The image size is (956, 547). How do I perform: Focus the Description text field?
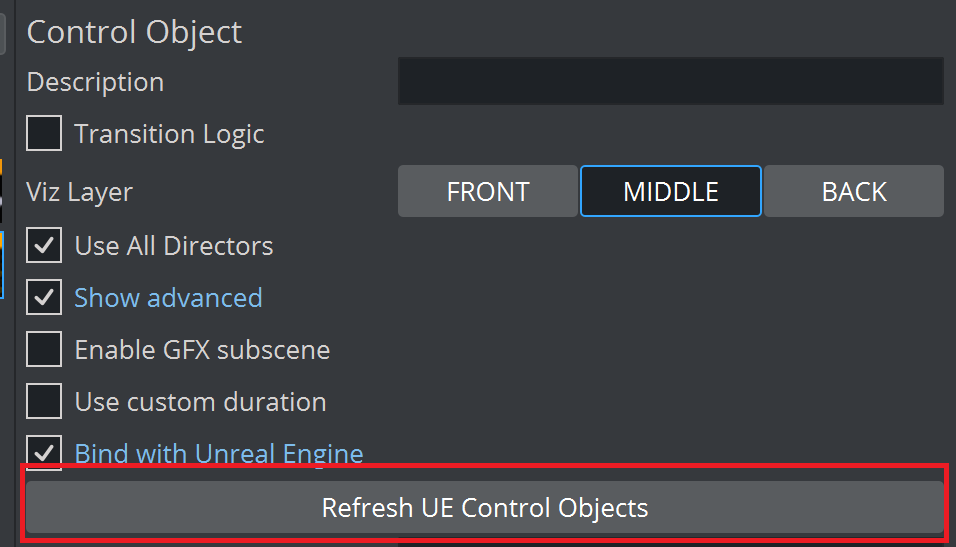pos(670,81)
